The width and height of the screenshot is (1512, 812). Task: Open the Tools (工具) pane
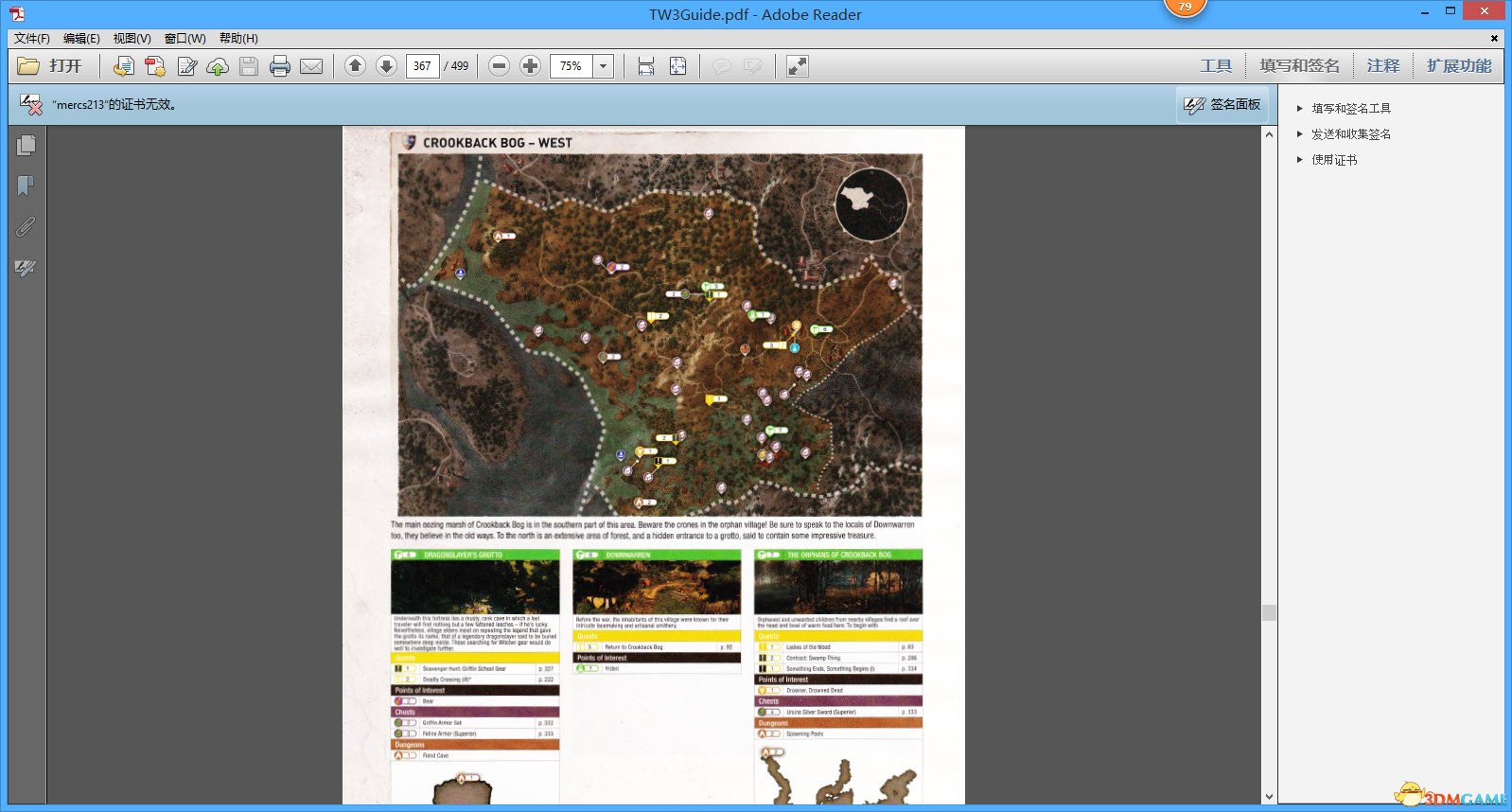[x=1216, y=66]
